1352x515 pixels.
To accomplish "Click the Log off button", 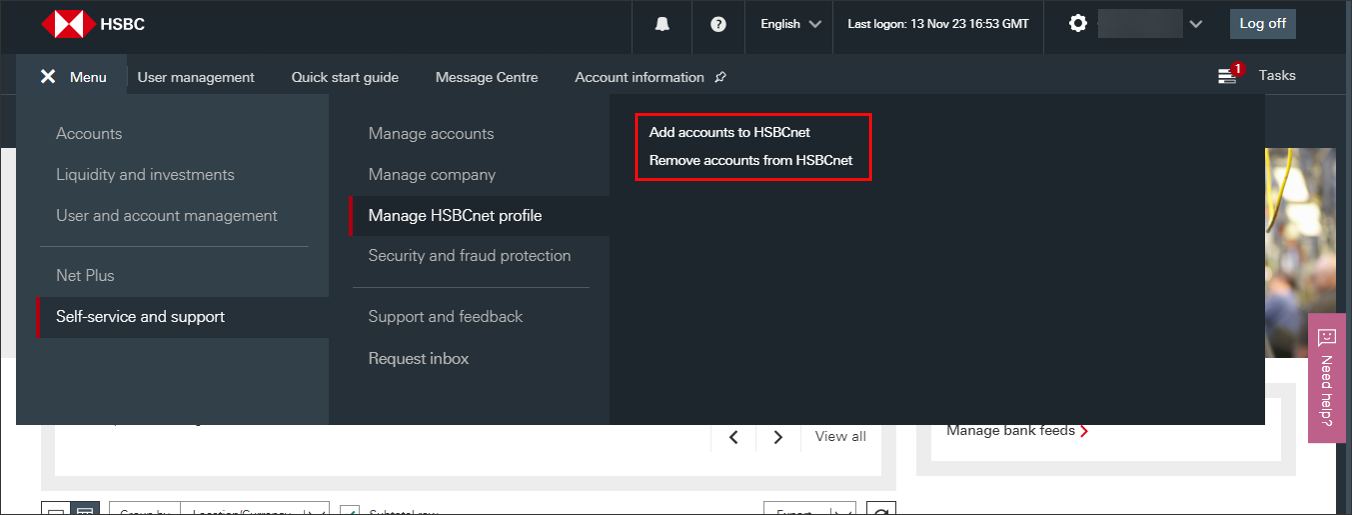I will pos(1263,24).
